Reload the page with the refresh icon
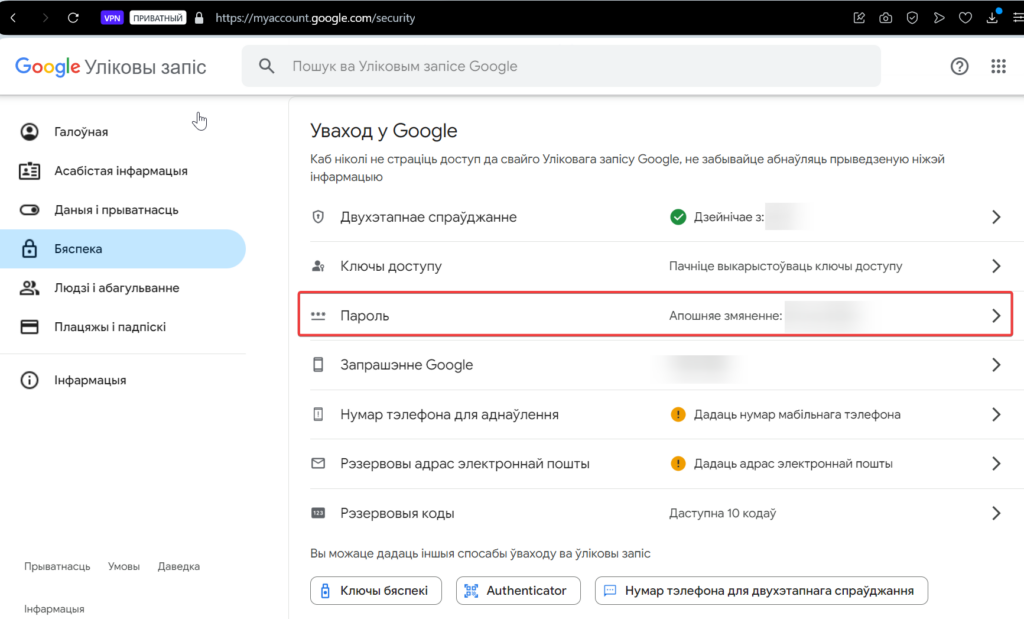Image resolution: width=1024 pixels, height=619 pixels. [73, 18]
